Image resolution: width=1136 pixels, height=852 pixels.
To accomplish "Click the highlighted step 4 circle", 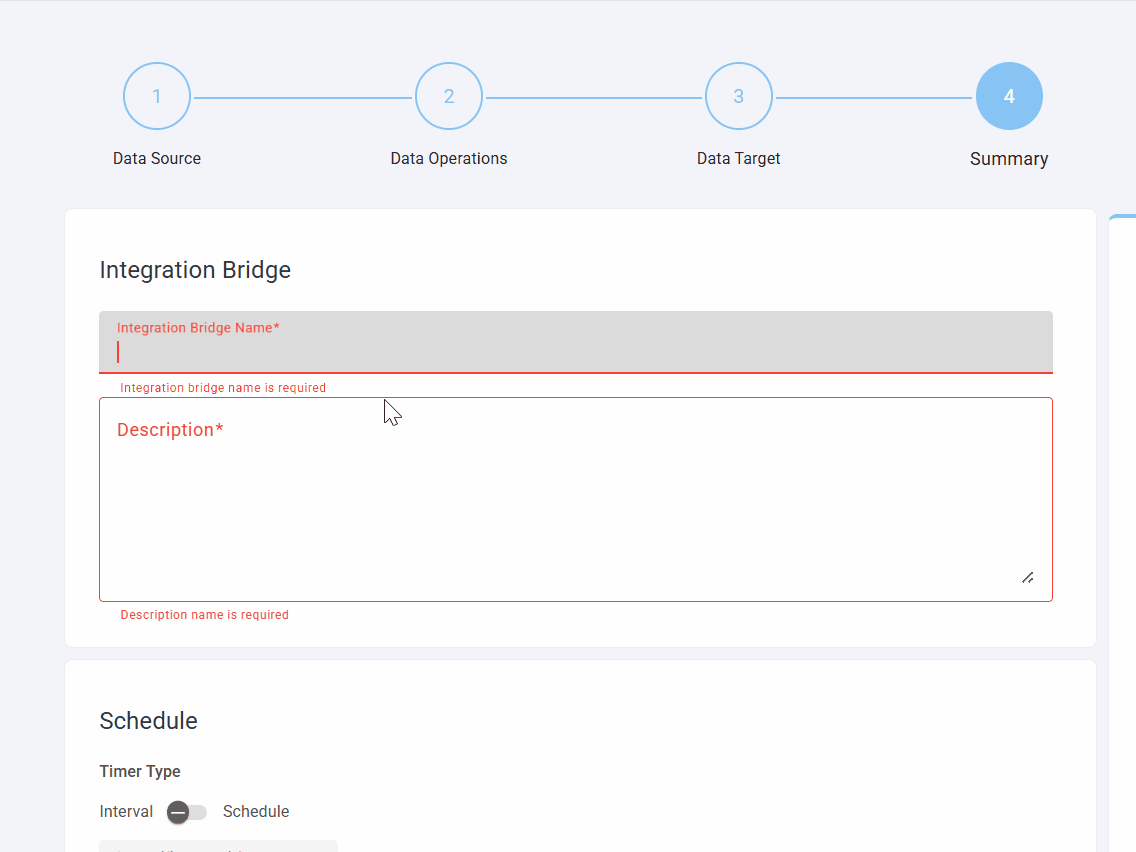I will (x=1009, y=96).
